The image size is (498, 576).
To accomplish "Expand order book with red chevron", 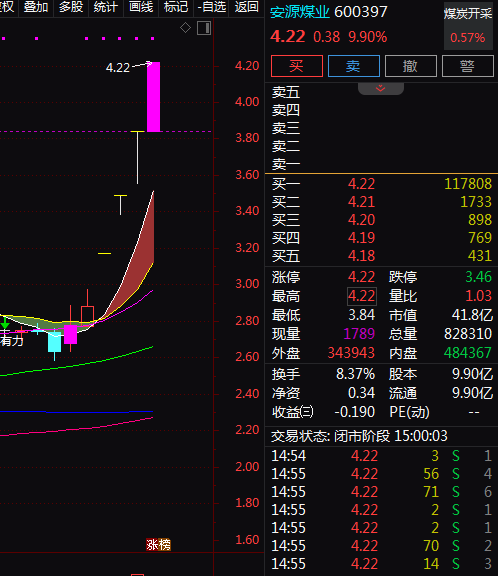I will tap(381, 89).
